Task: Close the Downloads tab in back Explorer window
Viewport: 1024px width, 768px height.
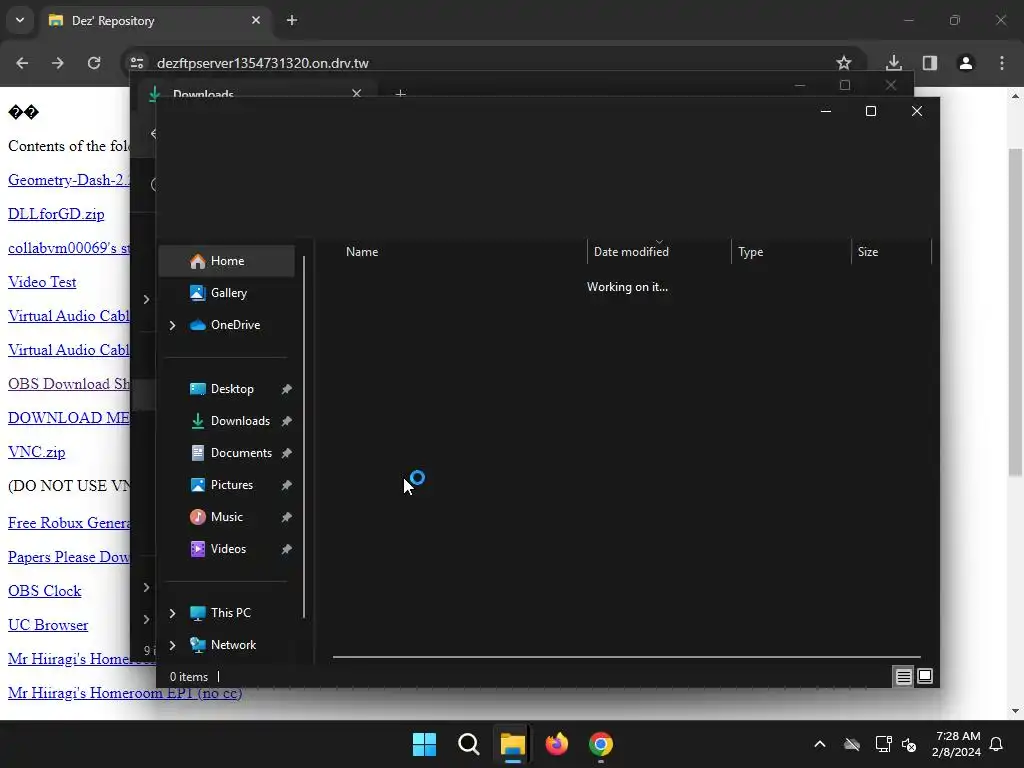Action: tap(357, 93)
